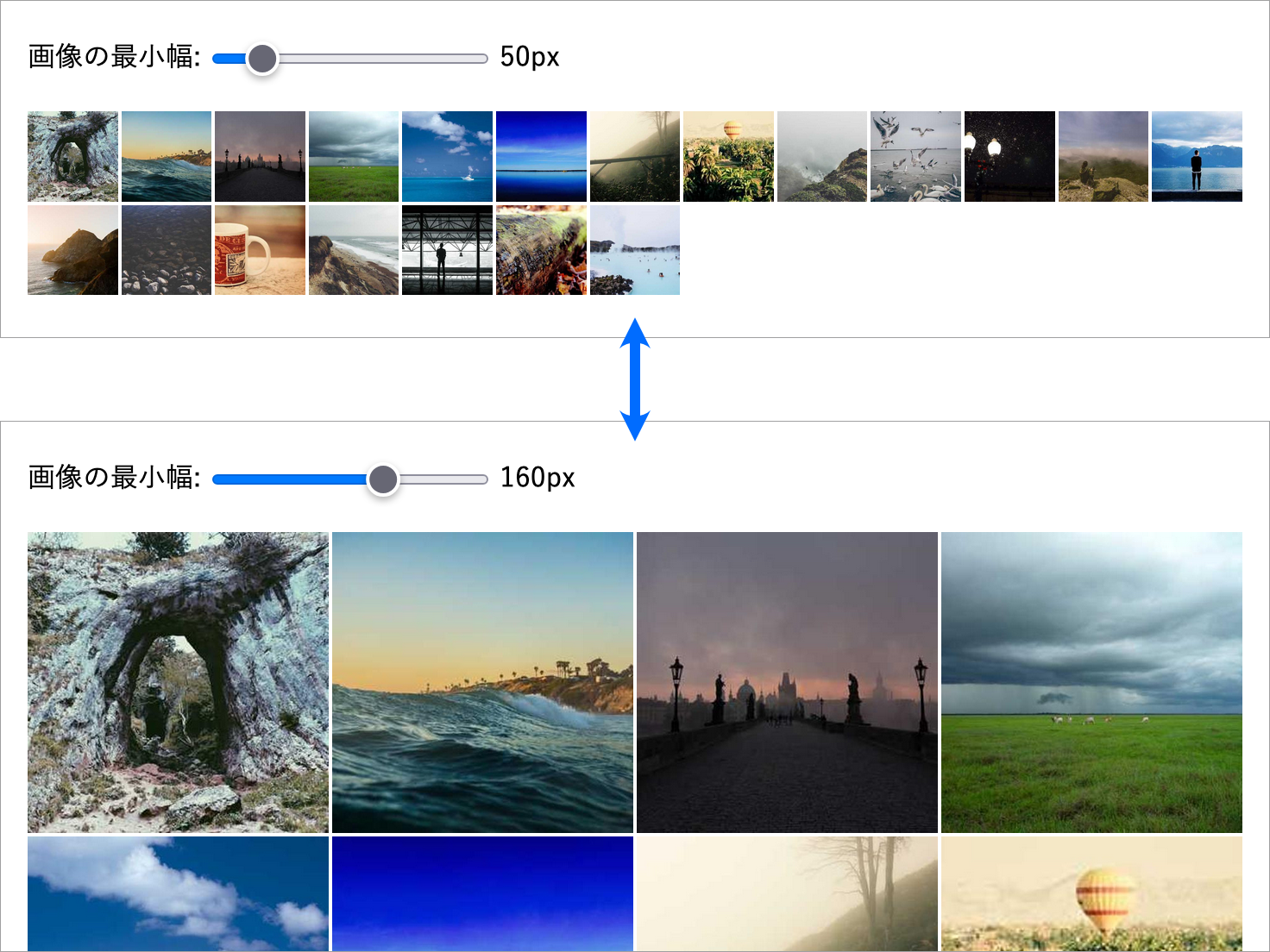Screen dimensions: 1270x952
Task: Click the small coastal rock sunset thumbnail
Action: click(x=72, y=250)
